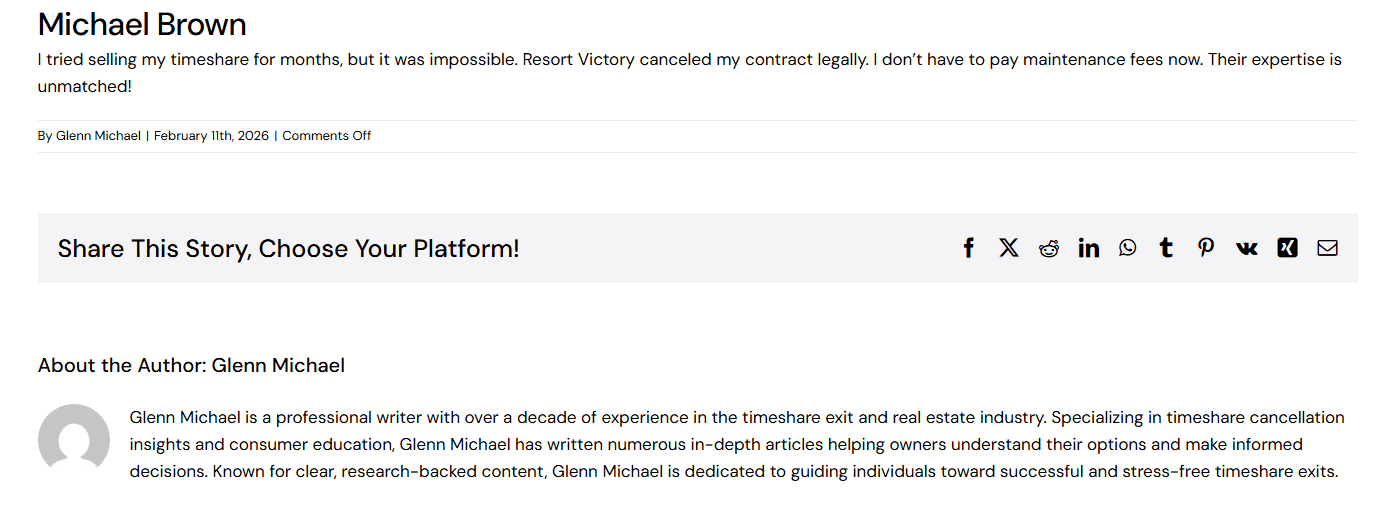Click the author avatar placeholder image
This screenshot has height=513, width=1384.
(x=74, y=440)
